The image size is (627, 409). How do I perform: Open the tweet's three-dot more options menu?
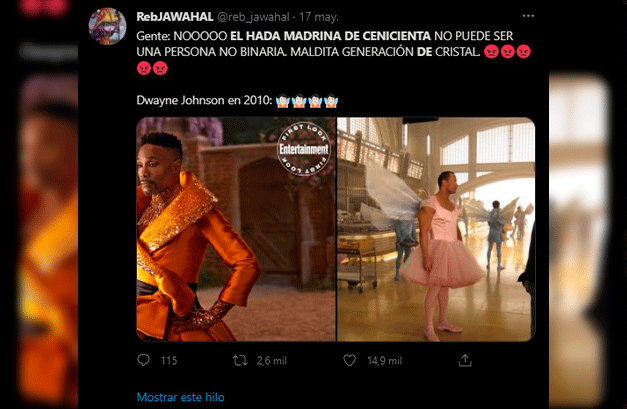528,16
